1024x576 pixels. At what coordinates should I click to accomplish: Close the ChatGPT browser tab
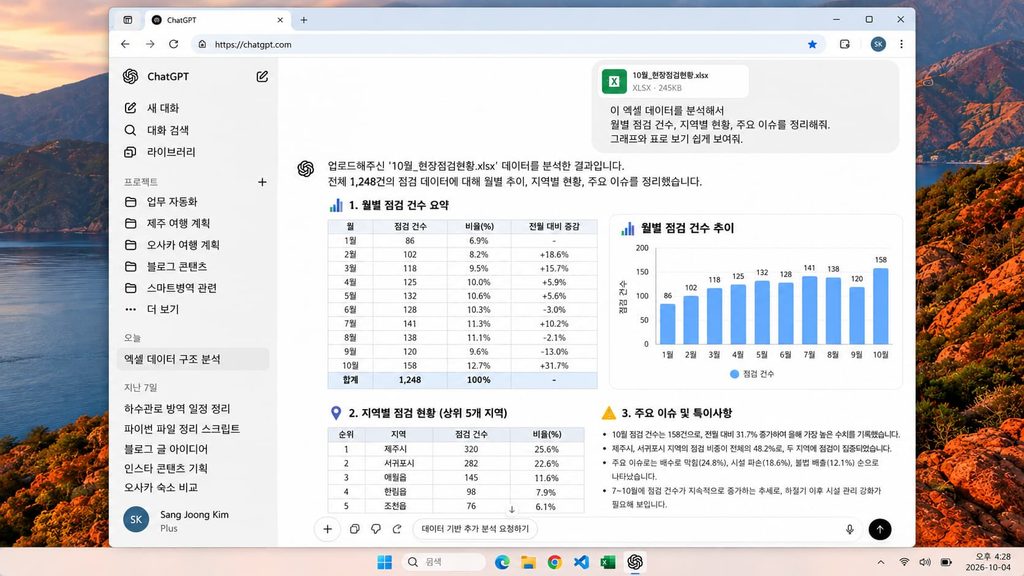point(280,20)
